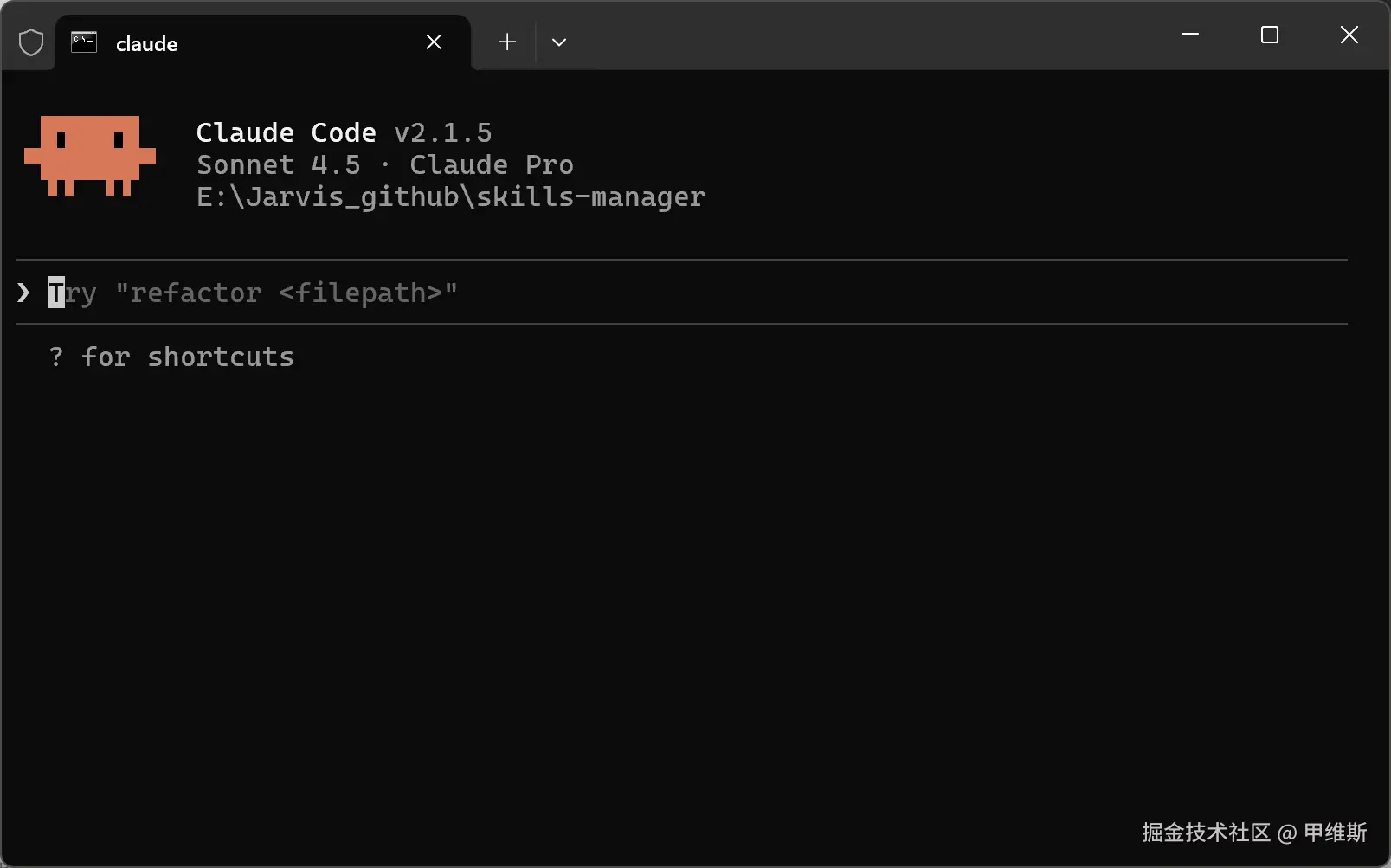Click the "? for shortcuts" hint

point(171,357)
